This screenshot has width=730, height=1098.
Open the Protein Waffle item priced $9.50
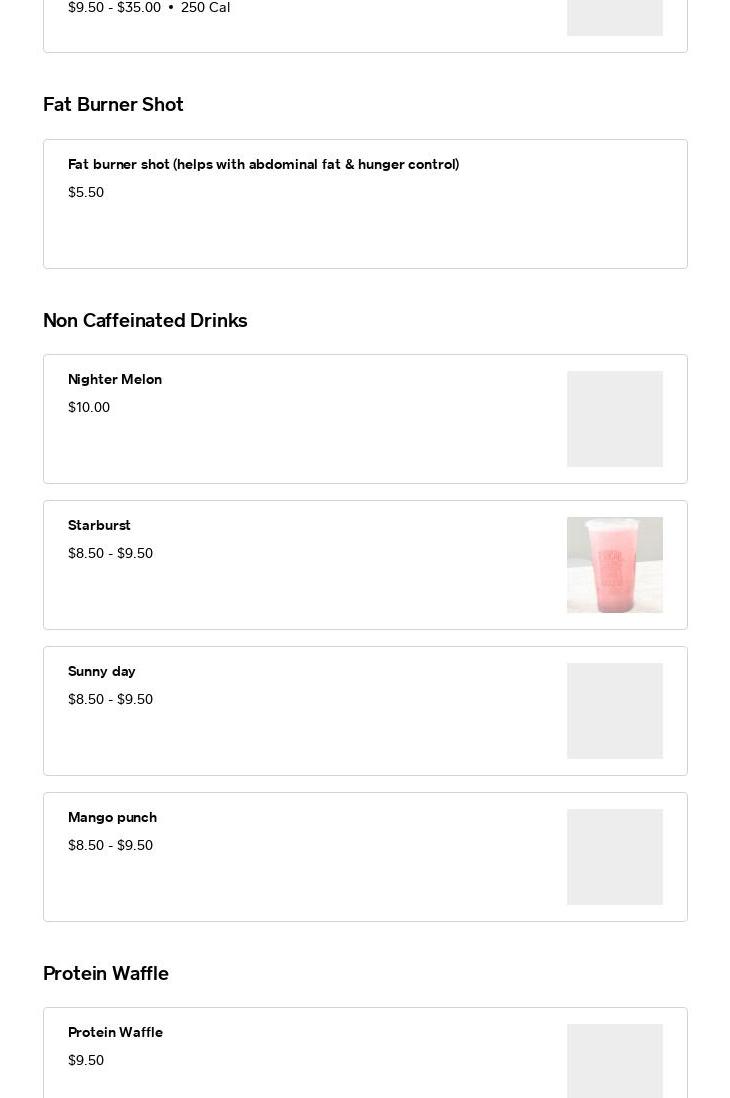115,1032
